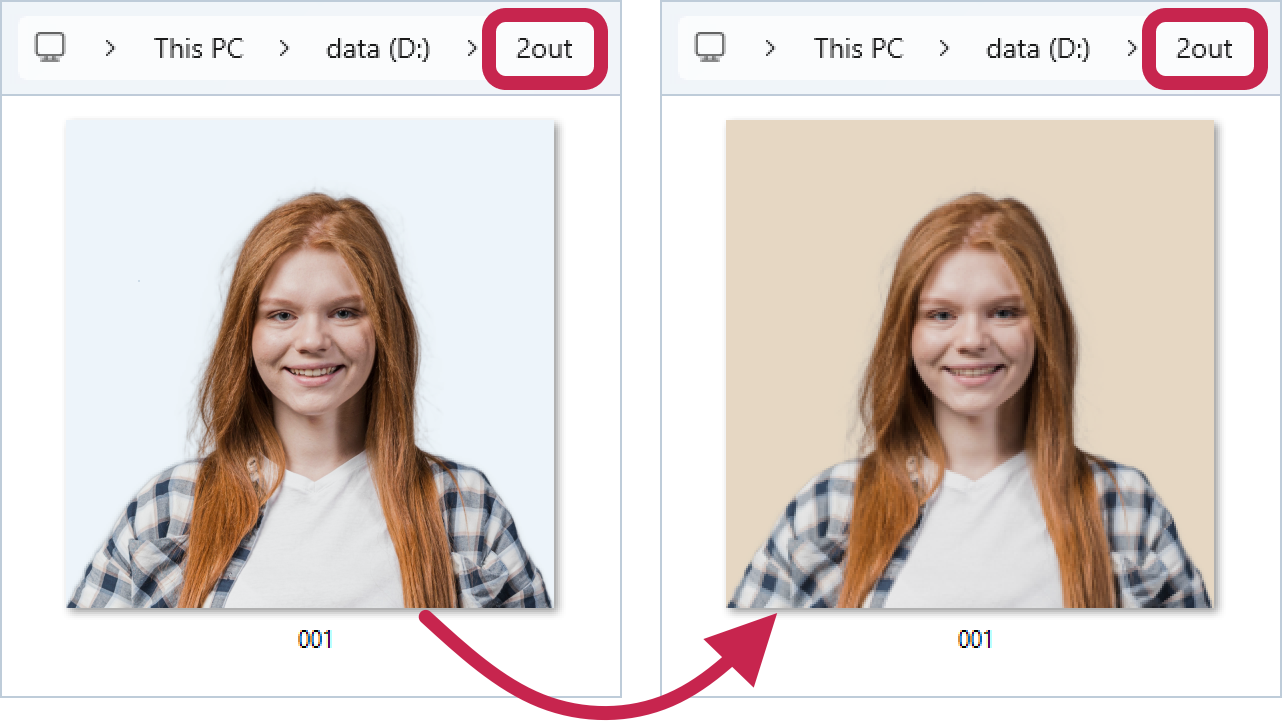The height and width of the screenshot is (728, 1282).
Task: Select the portrait thumbnail with light blue background
Action: [310, 364]
